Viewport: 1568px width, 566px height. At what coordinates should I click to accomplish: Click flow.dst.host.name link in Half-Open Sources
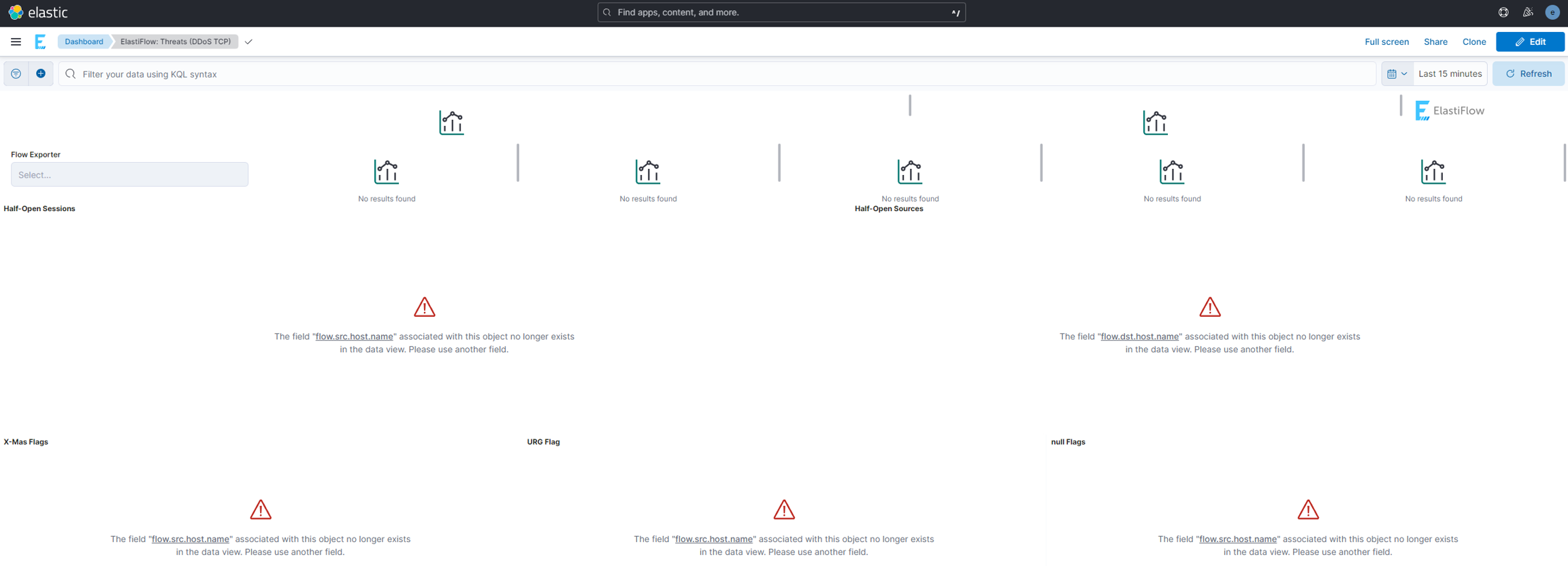tap(1139, 336)
